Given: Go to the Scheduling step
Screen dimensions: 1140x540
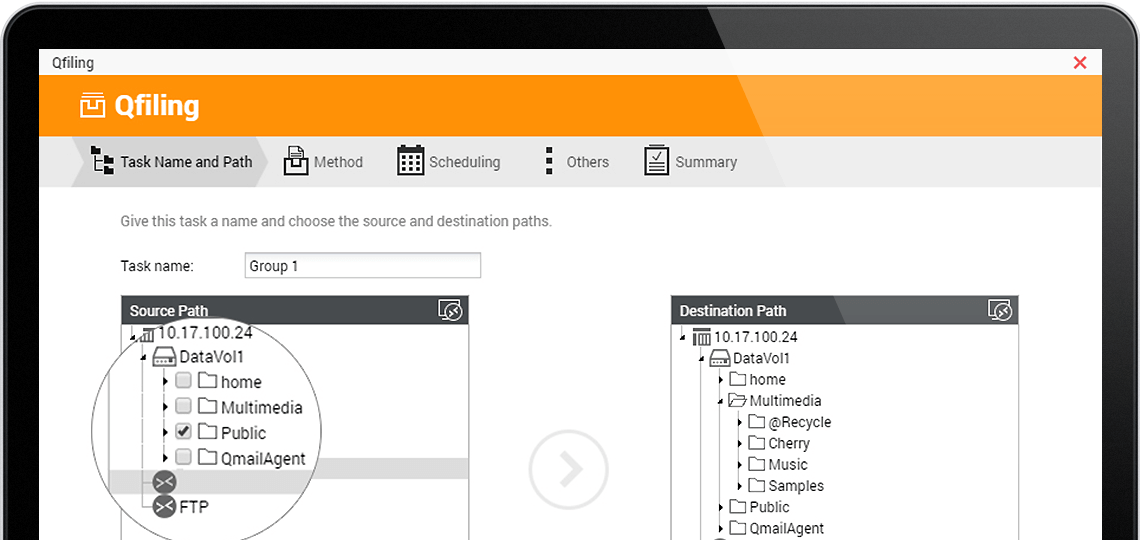Looking at the screenshot, I should [x=449, y=161].
